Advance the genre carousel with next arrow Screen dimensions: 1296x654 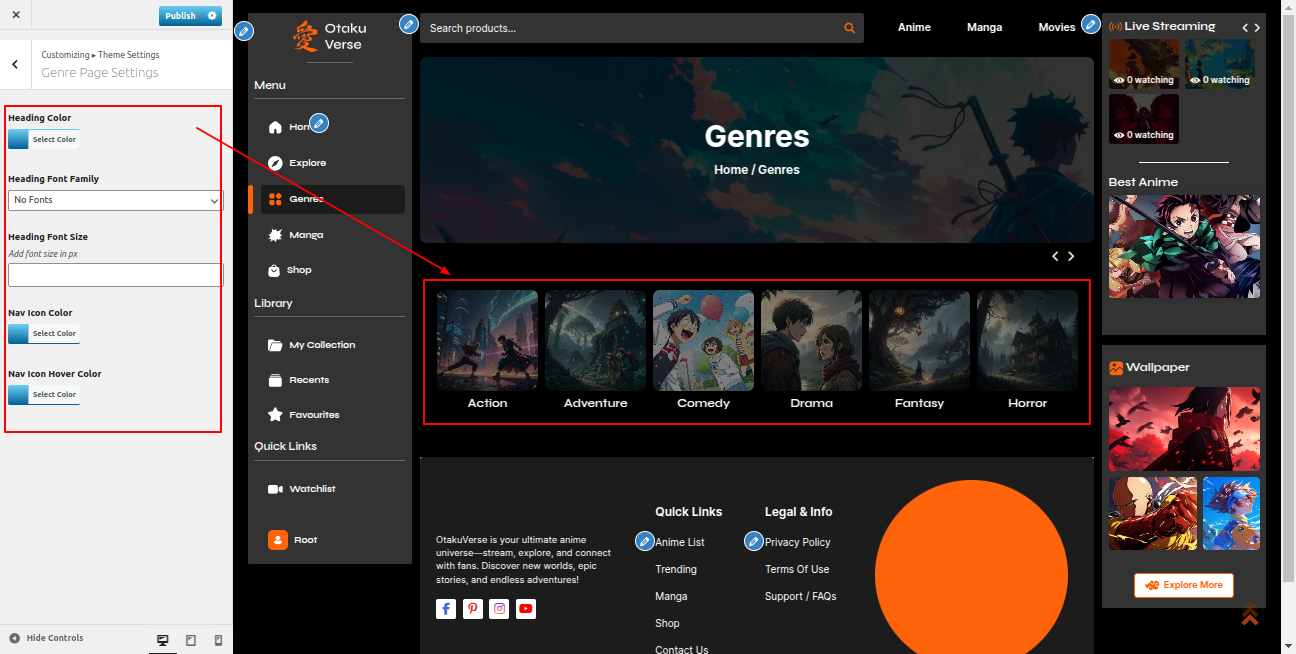point(1071,257)
